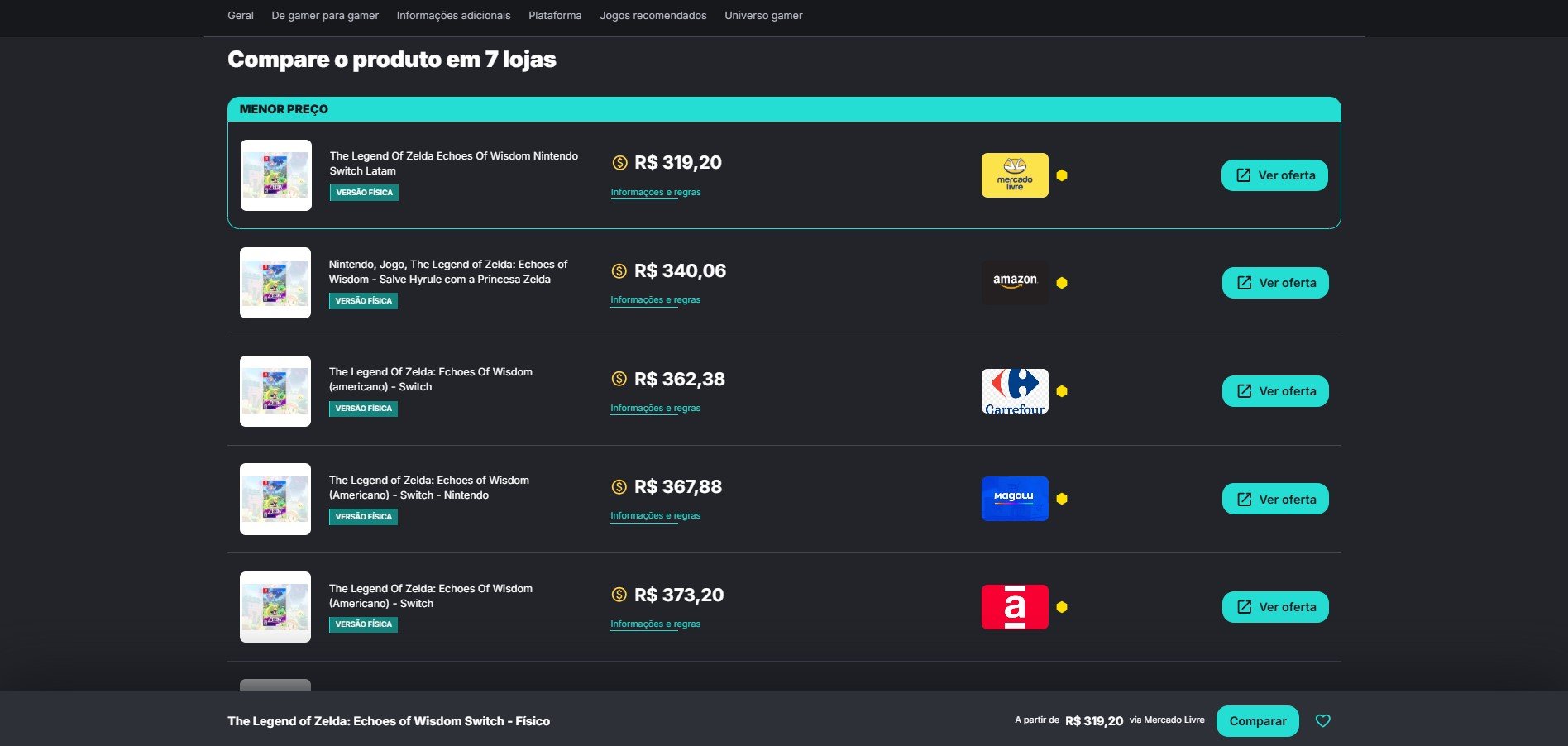This screenshot has height=746, width=1568.
Task: Click Ver oferta for R$ 373,20 offer
Action: 1275,607
